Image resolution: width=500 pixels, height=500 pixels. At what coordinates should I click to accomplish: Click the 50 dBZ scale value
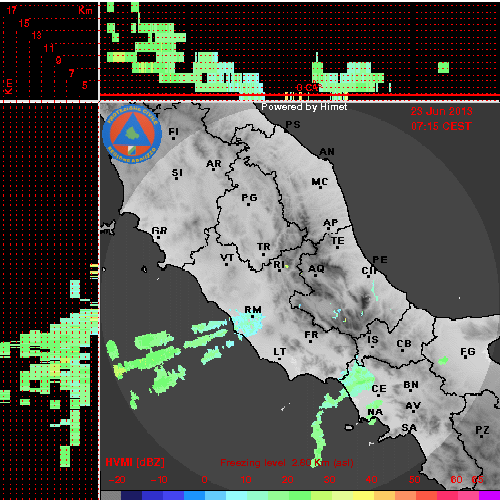[415, 480]
